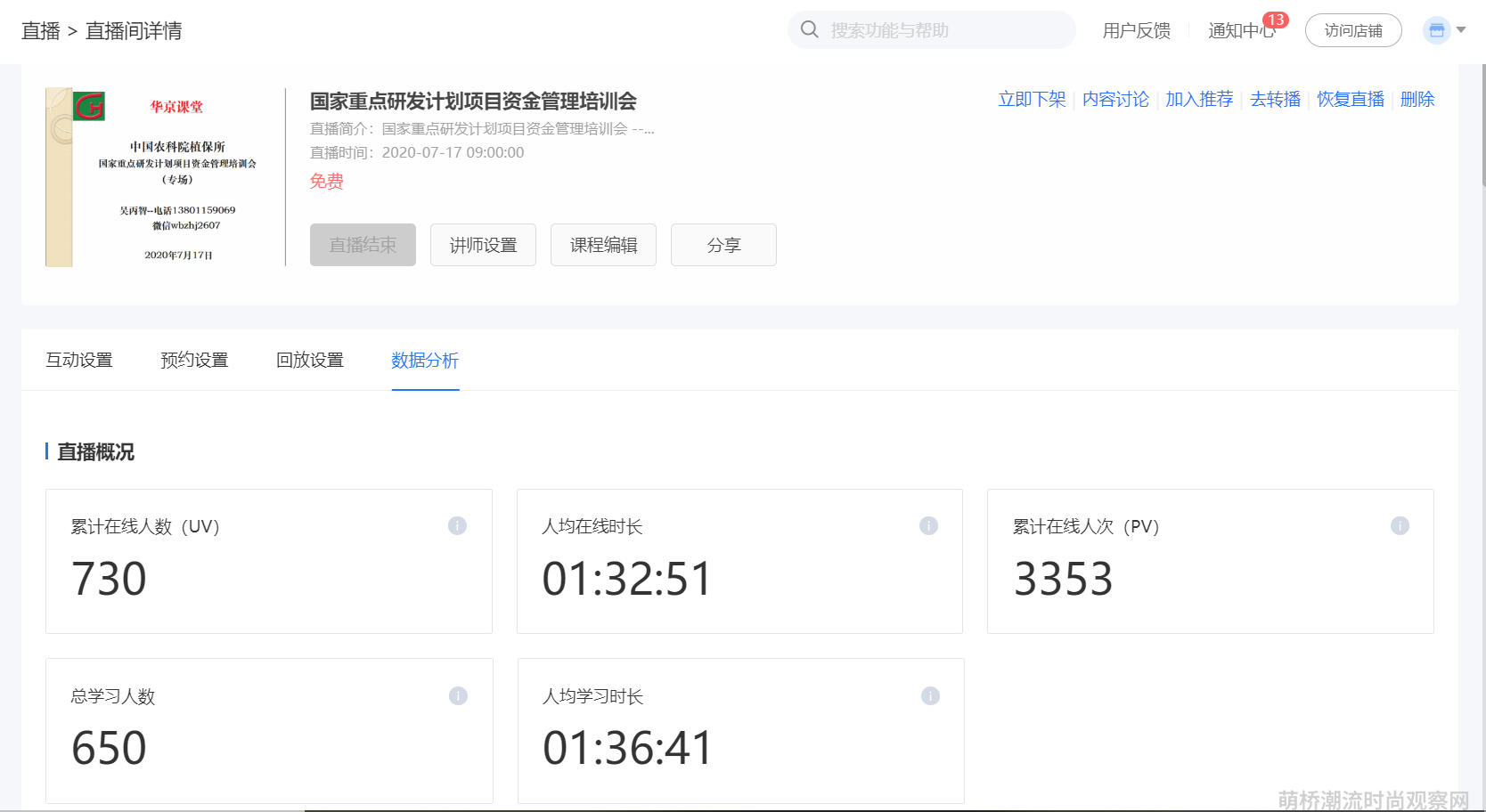
Task: Click the 课程编辑 button
Action: pos(603,245)
